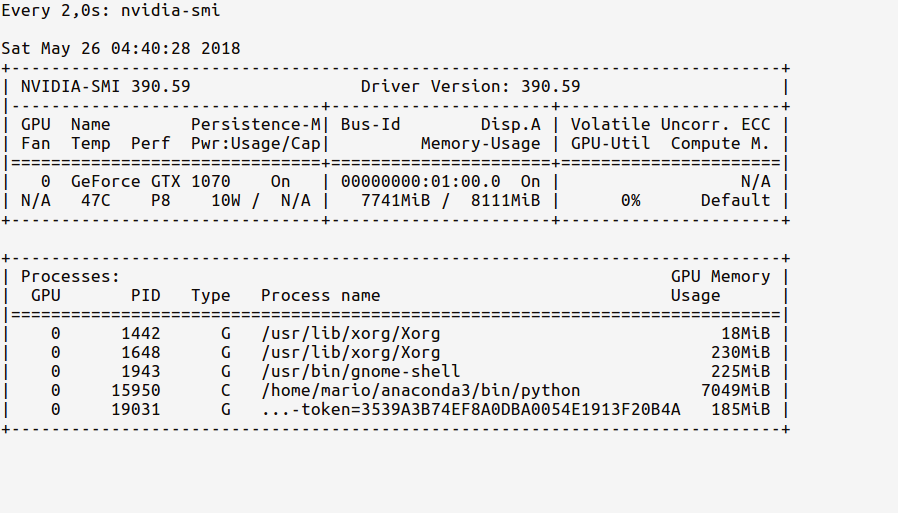Click the performance state 'P8'

pyautogui.click(x=160, y=200)
